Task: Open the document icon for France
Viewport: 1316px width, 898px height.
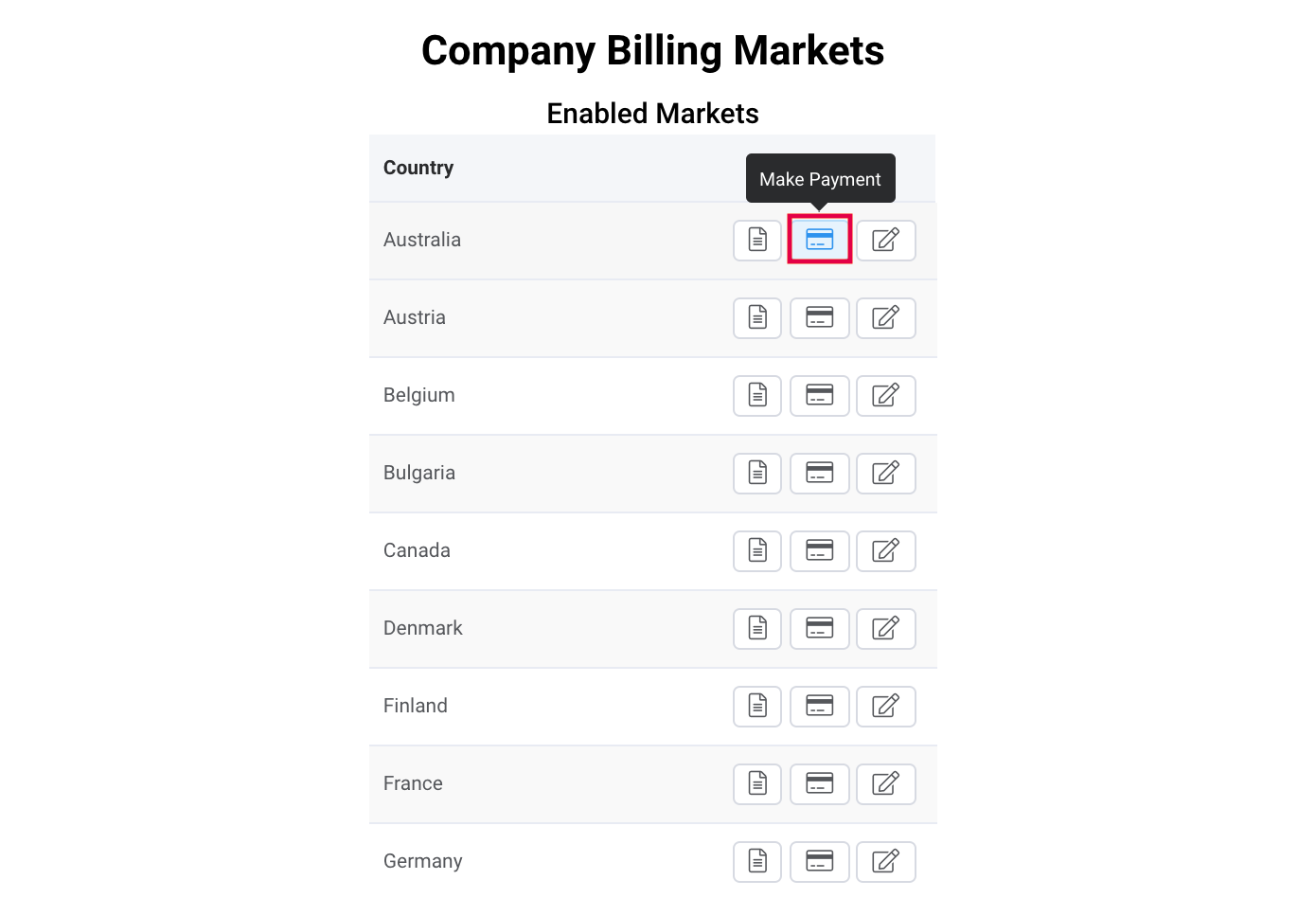Action: 757,783
